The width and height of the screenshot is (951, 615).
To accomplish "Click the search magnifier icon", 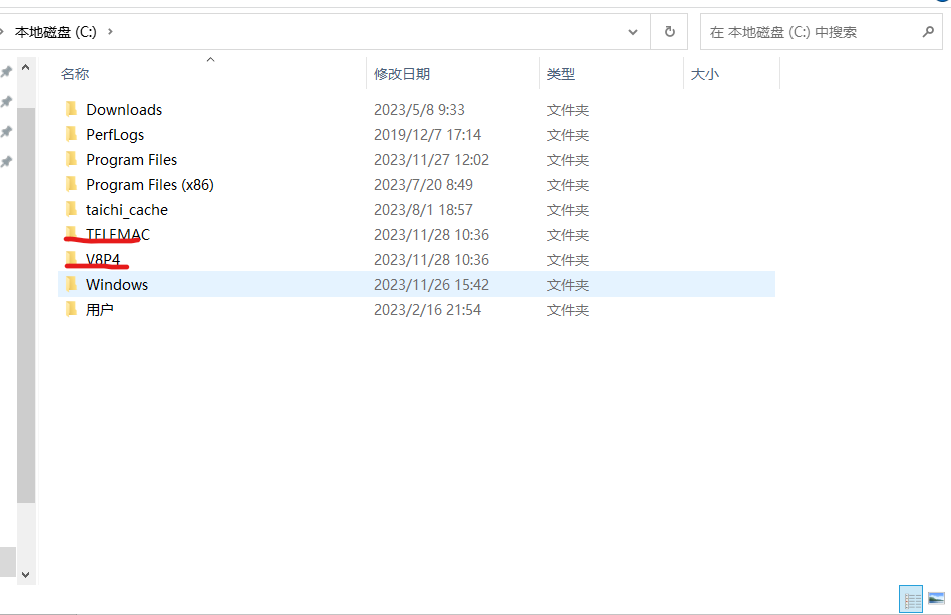I will click(x=928, y=31).
